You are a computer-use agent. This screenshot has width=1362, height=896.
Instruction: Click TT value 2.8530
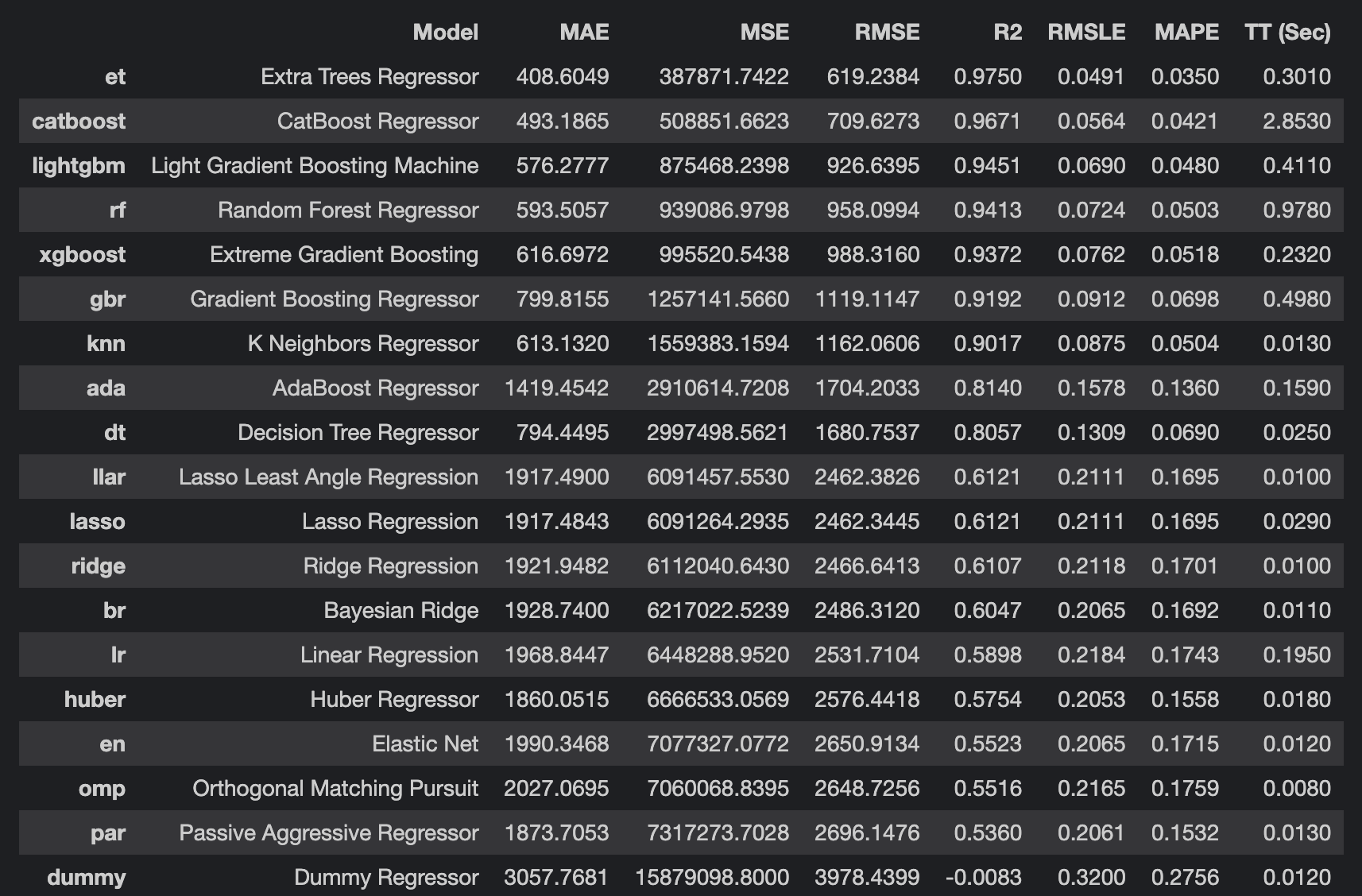point(1297,121)
